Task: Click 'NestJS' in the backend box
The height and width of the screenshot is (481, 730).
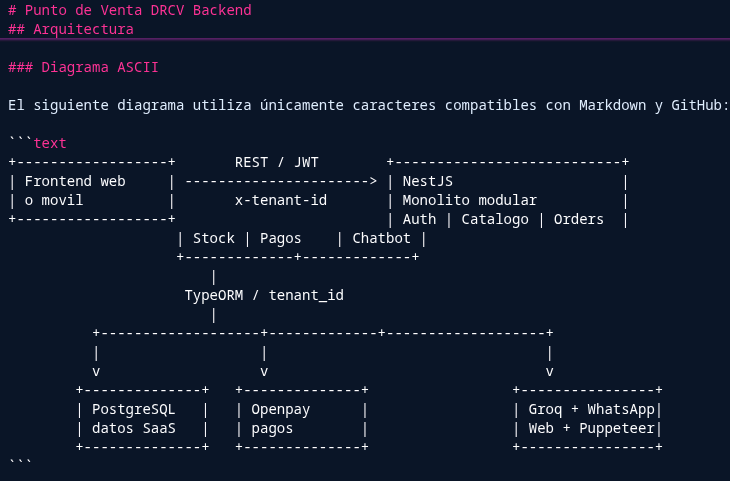Action: pos(427,181)
